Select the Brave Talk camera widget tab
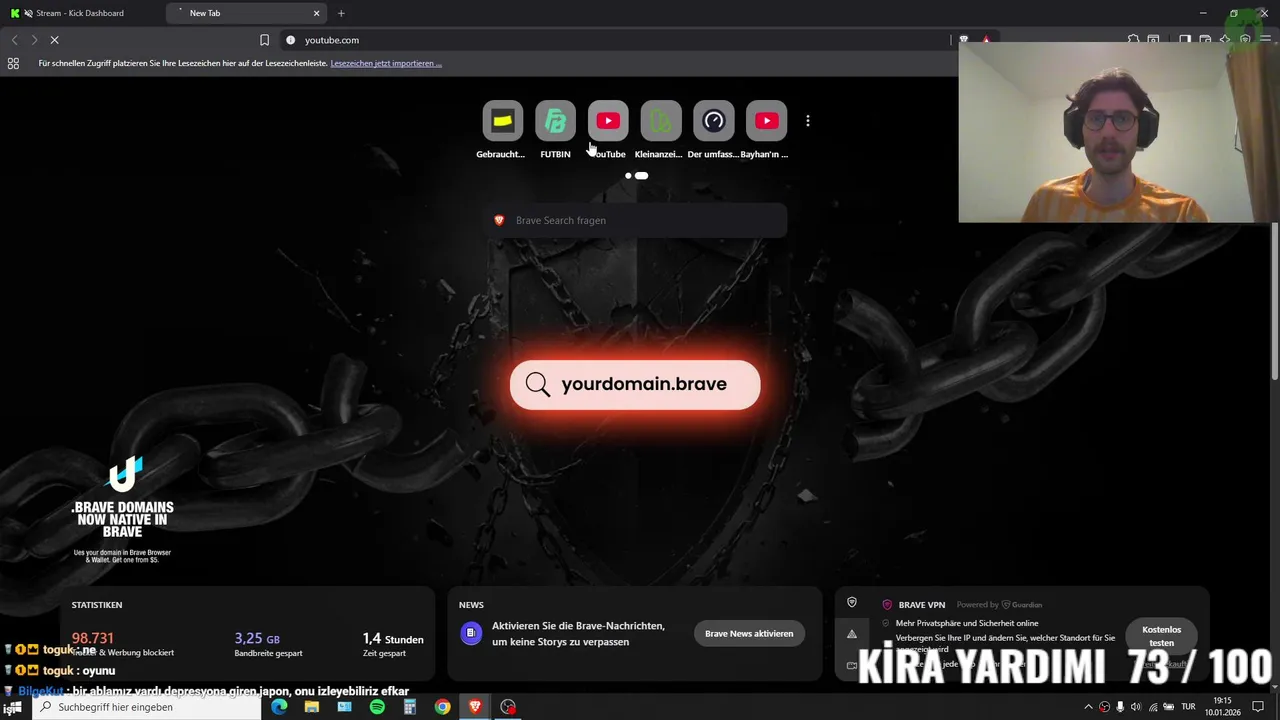 pyautogui.click(x=852, y=665)
